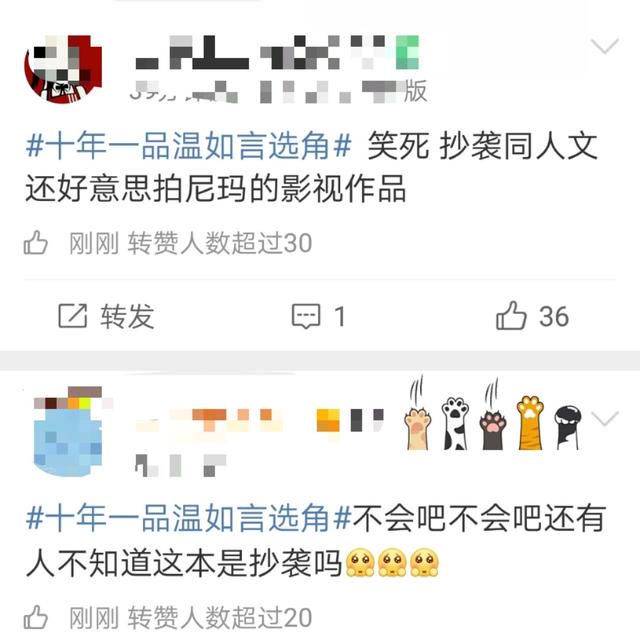Expand options chevron on the second post
The width and height of the screenshot is (640, 638).
(x=605, y=419)
